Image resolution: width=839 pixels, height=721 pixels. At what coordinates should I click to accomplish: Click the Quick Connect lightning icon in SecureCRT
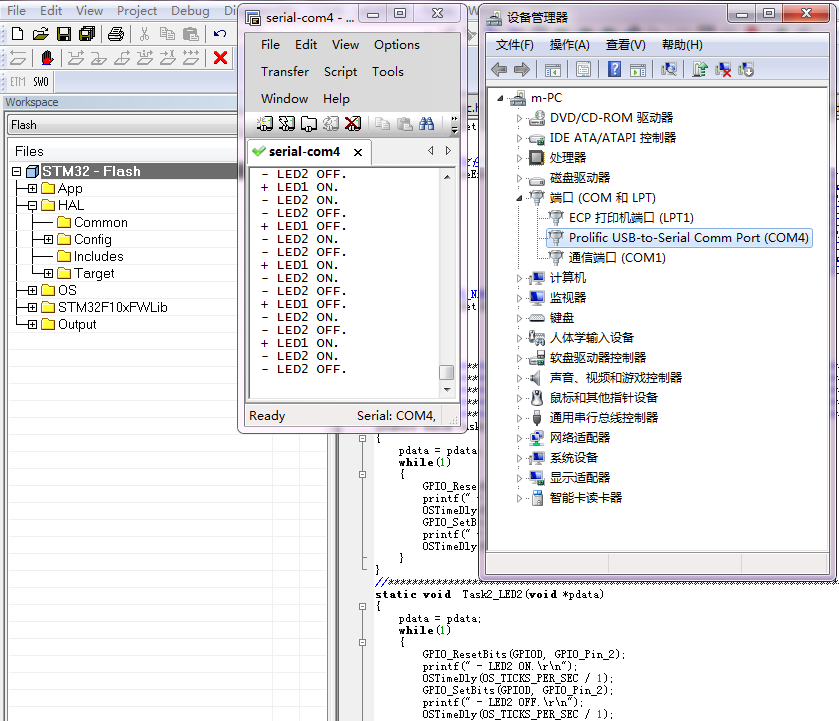click(x=286, y=124)
